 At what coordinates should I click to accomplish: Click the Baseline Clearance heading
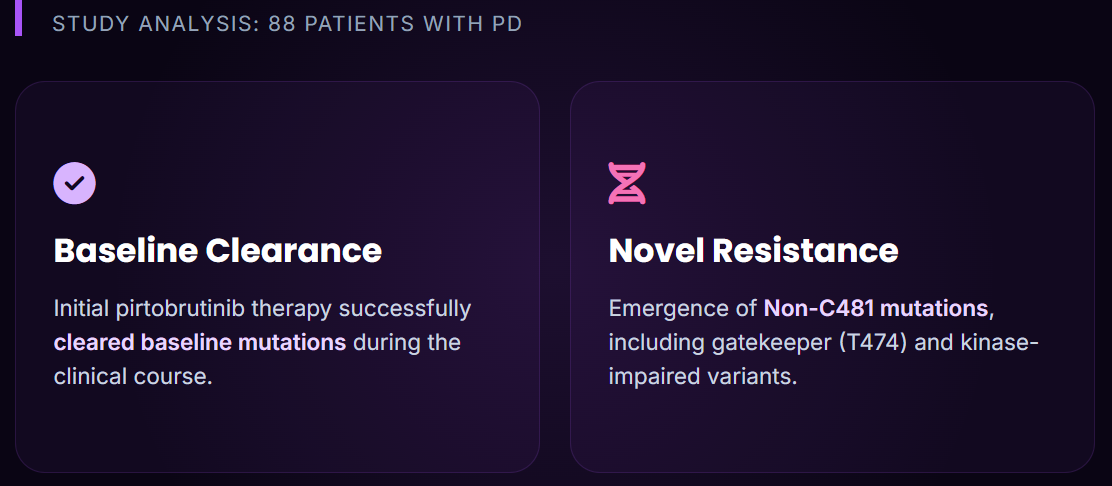tap(217, 250)
